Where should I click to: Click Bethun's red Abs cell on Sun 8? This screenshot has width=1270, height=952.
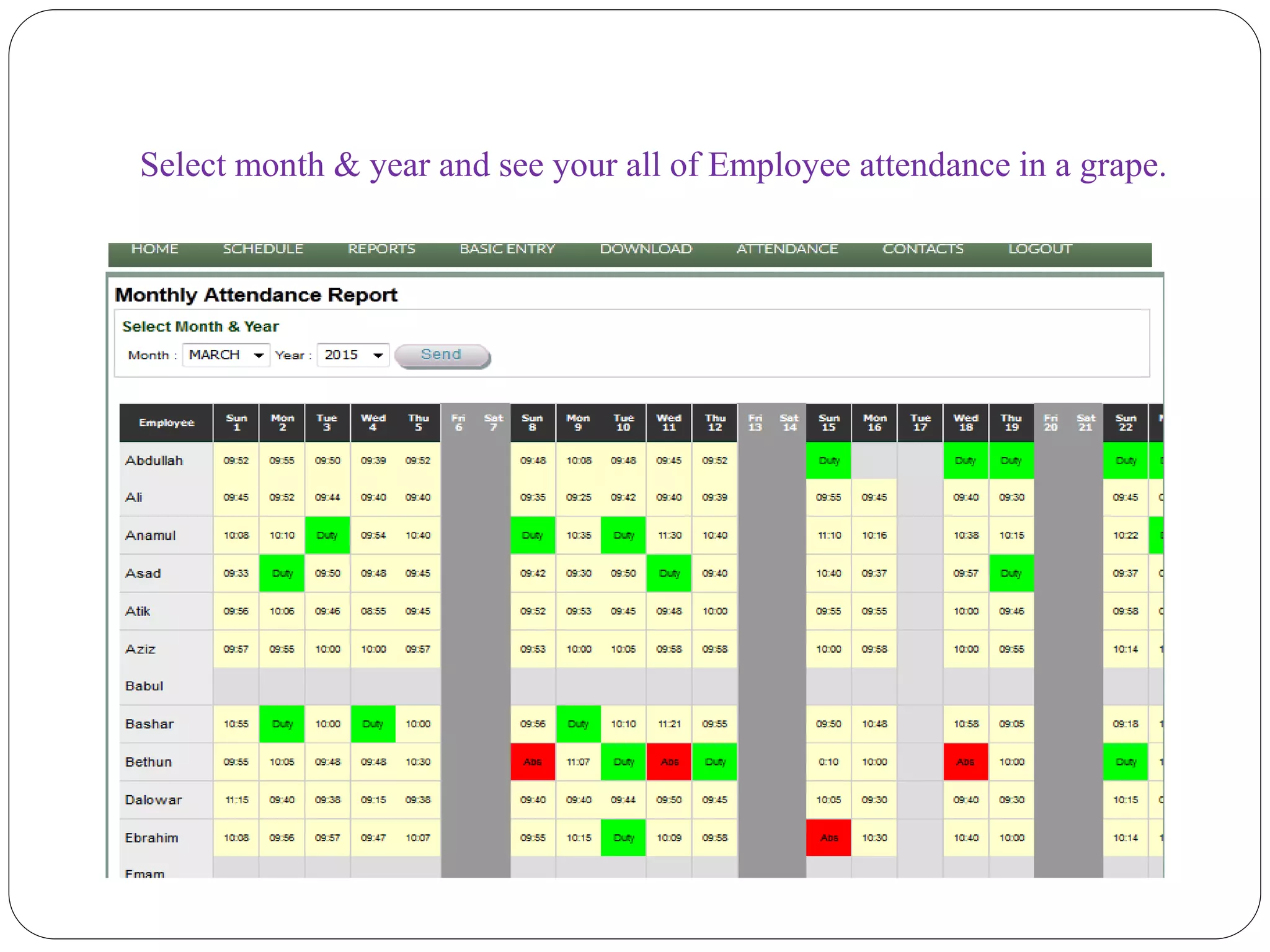click(533, 762)
